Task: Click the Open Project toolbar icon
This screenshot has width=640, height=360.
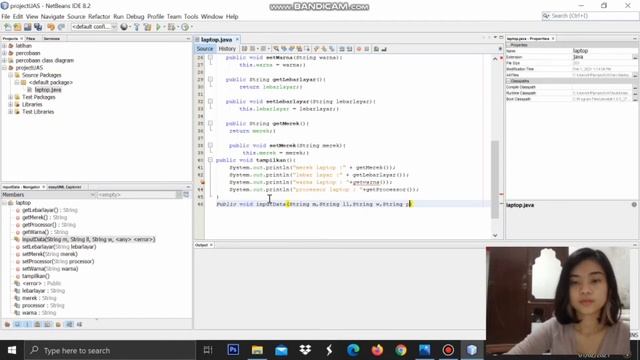Action: click(27, 27)
